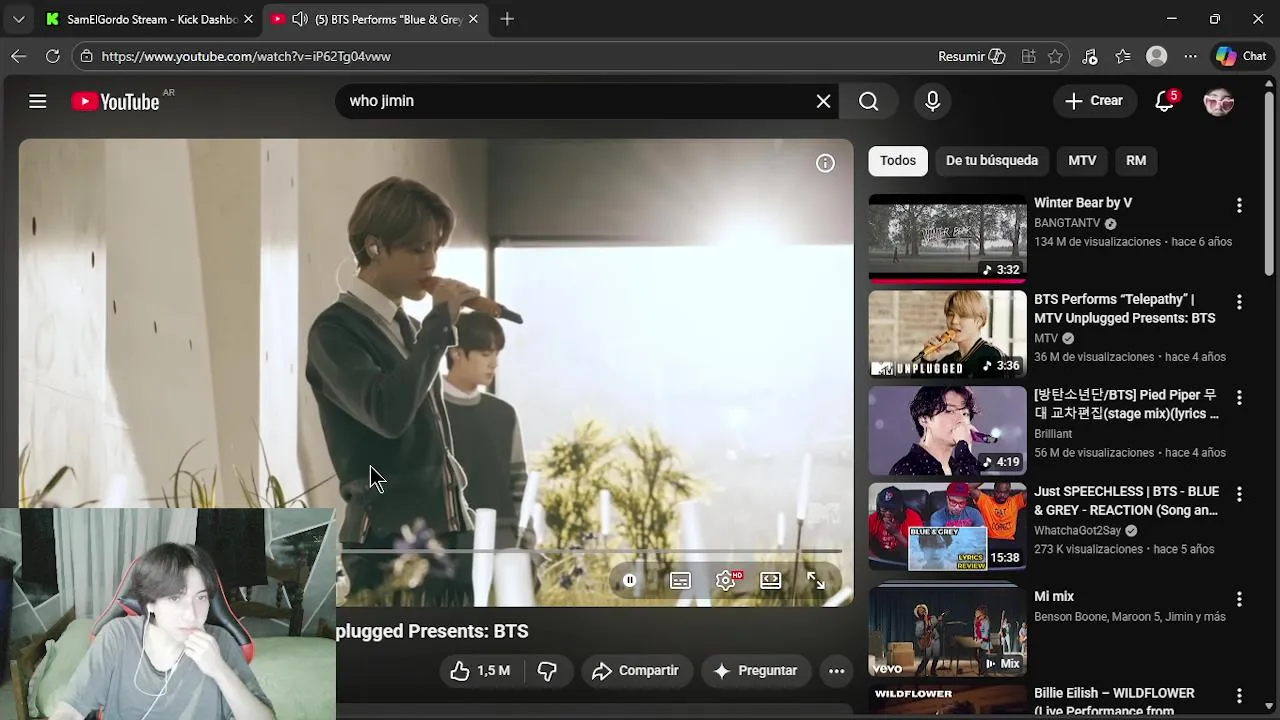Open the notifications bell
This screenshot has height=720, width=1280.
tap(1164, 101)
